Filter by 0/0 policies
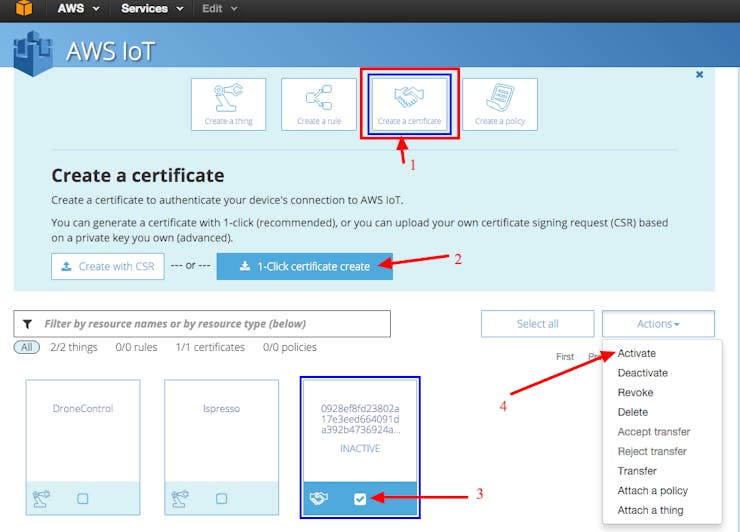Screen dimensions: 740x532 tap(290, 347)
